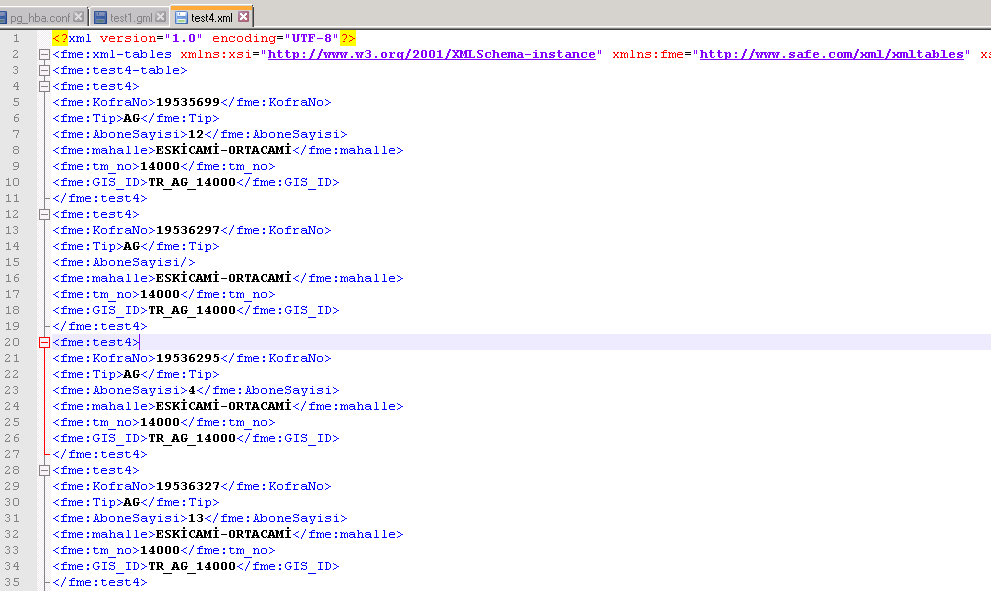This screenshot has height=591, width=991.
Task: Open the safe.com xmltables link
Action: coord(832,54)
